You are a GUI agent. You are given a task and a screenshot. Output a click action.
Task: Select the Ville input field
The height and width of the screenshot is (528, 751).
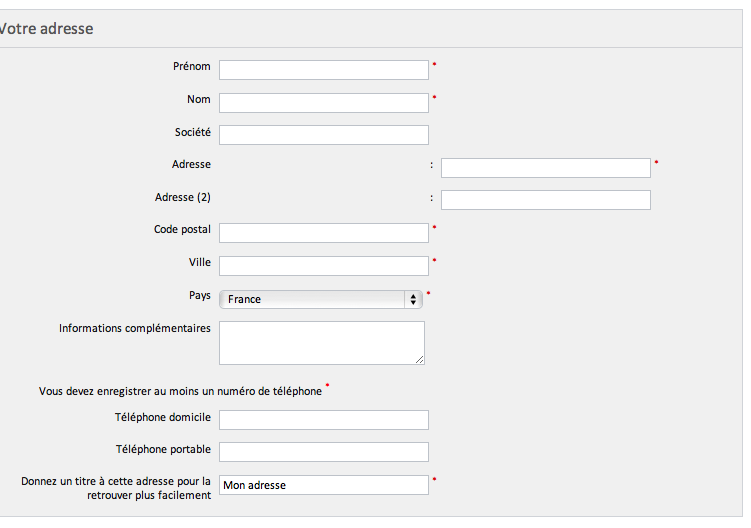tap(324, 266)
